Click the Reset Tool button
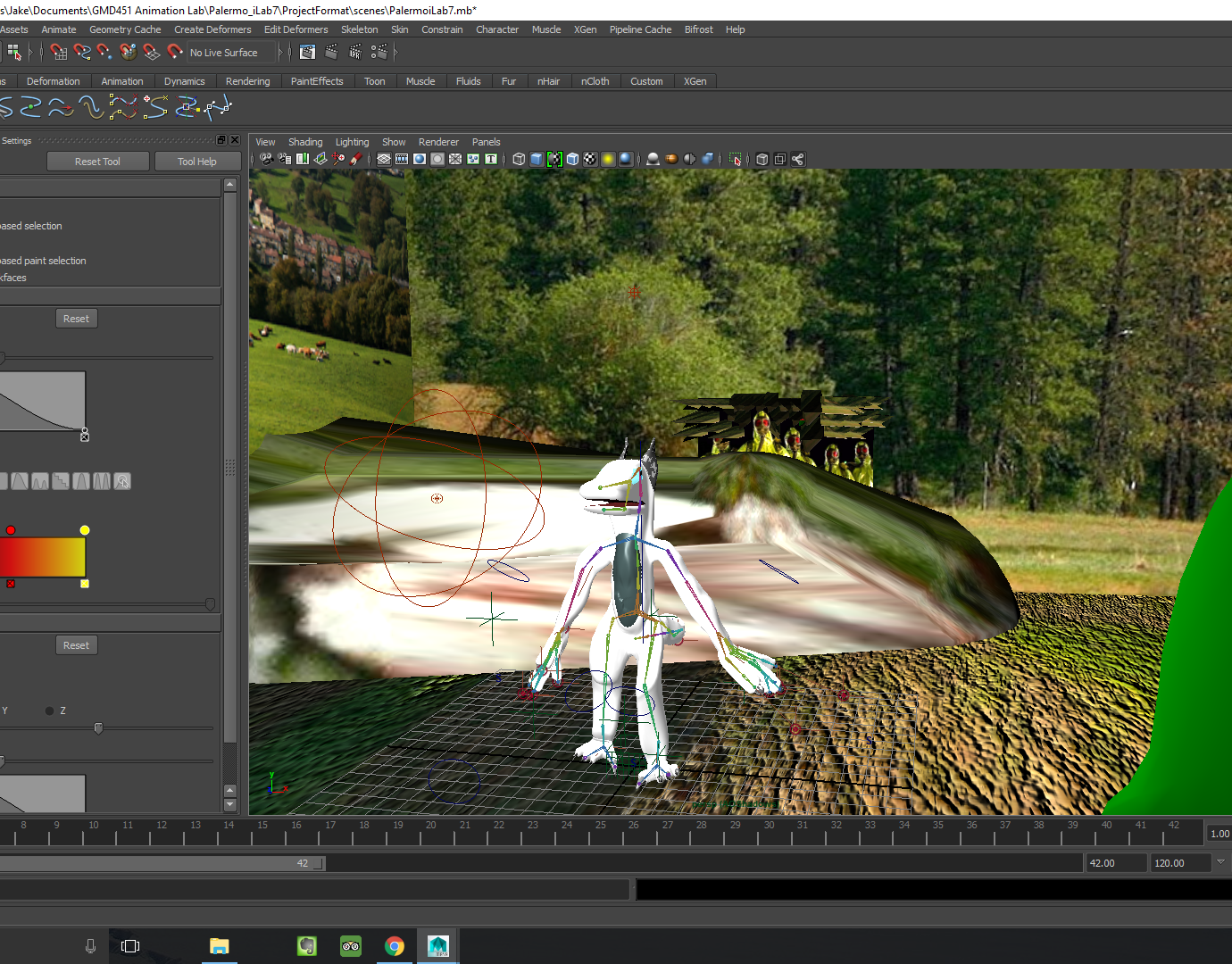 (x=97, y=162)
